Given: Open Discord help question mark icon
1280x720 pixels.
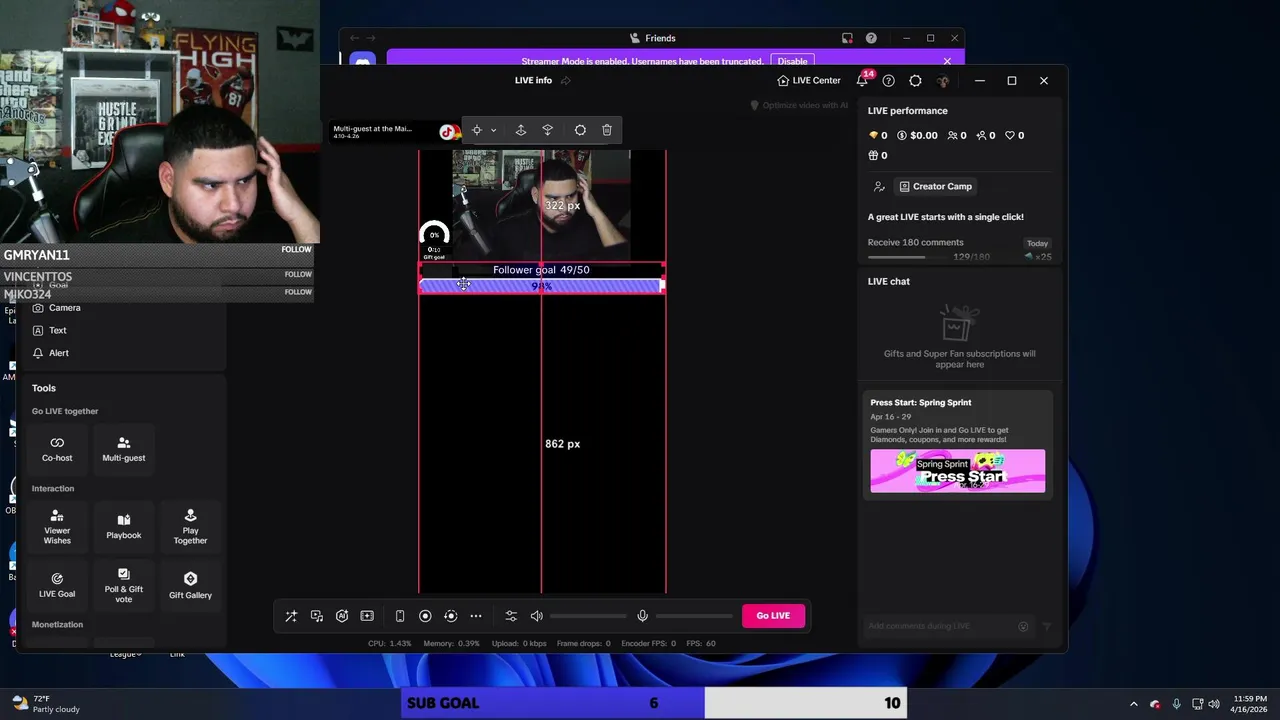Looking at the screenshot, I should (871, 38).
